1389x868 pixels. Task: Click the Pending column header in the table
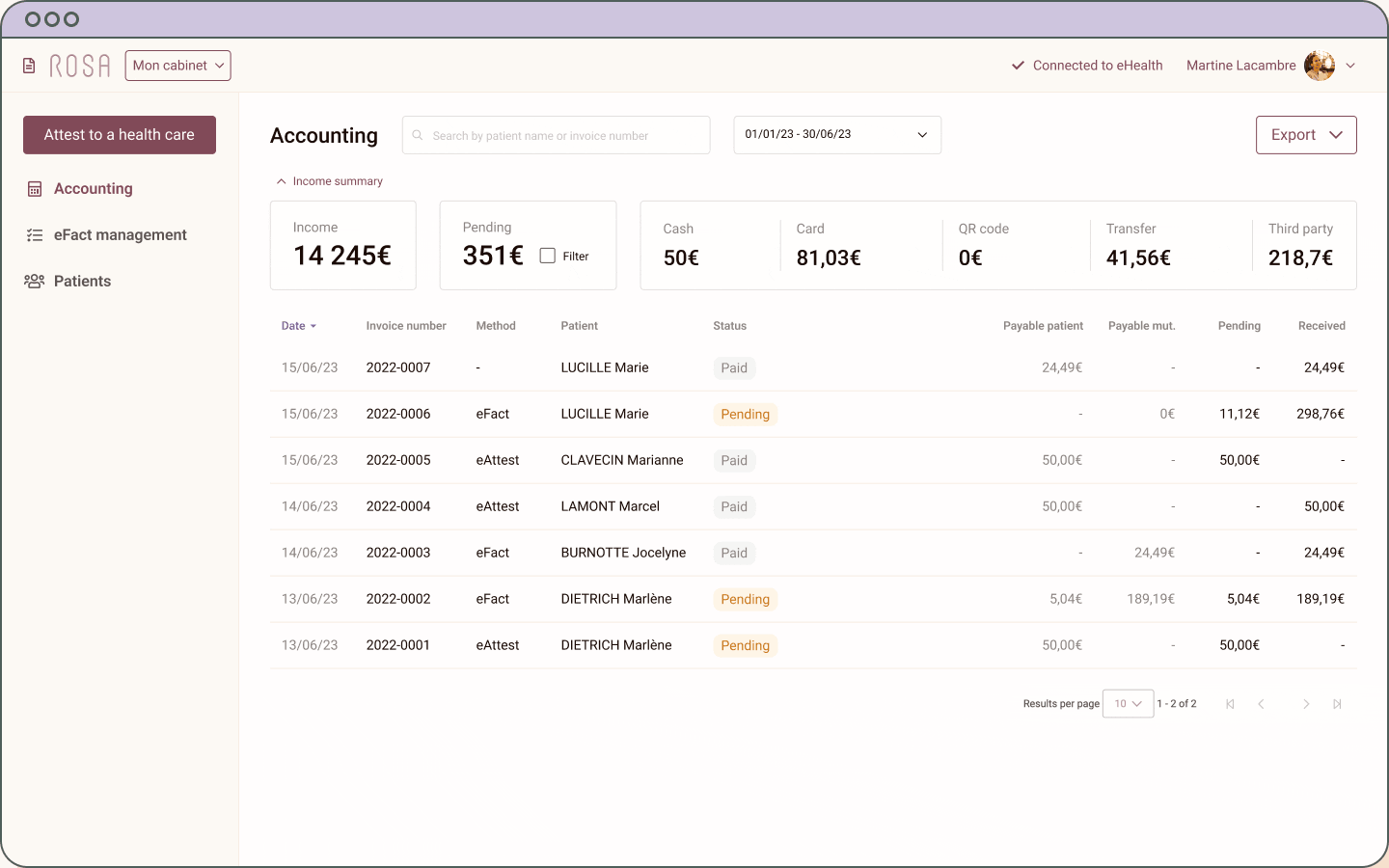pos(1239,326)
